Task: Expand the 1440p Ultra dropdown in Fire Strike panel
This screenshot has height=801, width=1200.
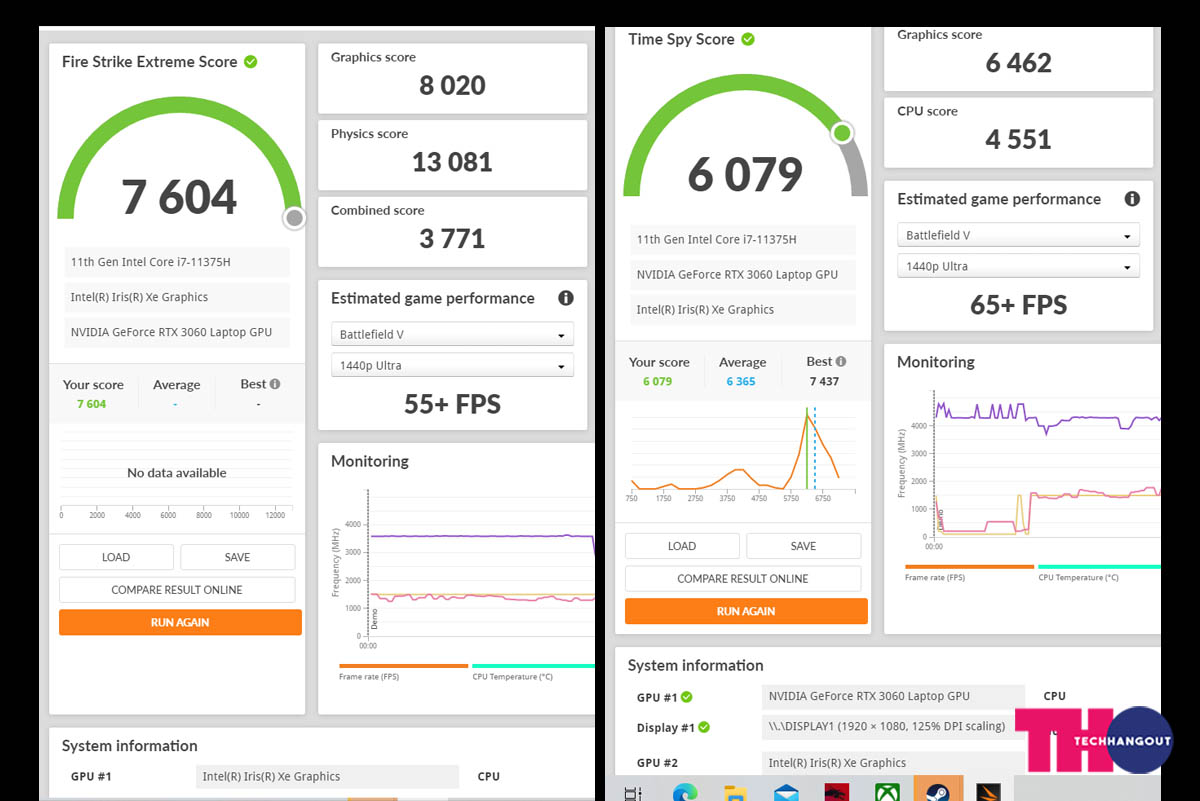Action: tap(452, 365)
